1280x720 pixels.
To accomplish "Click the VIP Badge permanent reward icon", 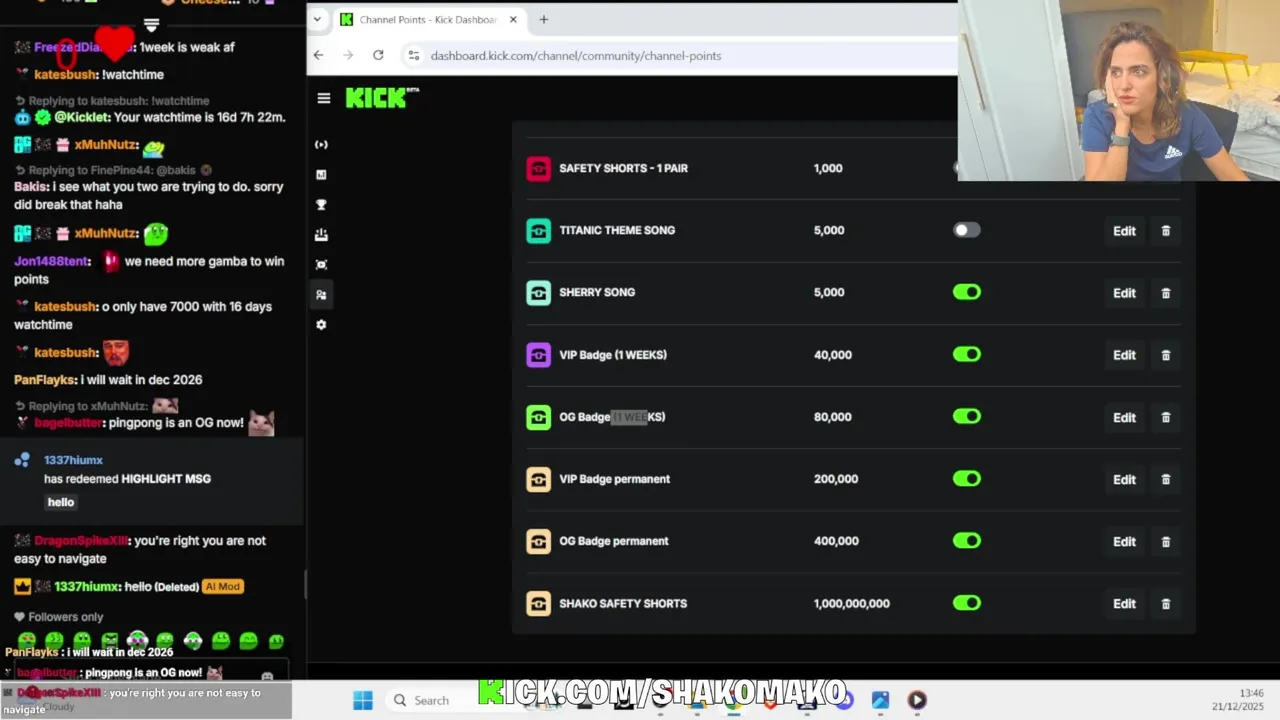I will click(538, 479).
